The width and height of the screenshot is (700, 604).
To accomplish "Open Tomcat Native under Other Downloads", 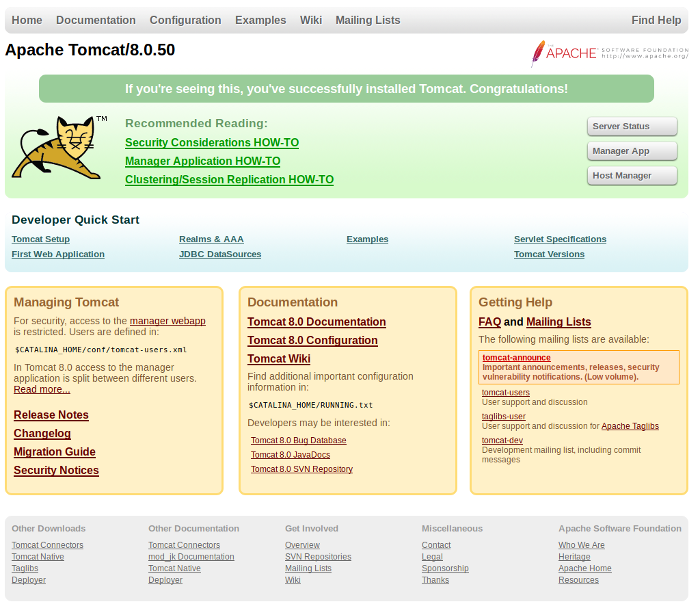I will coord(38,557).
